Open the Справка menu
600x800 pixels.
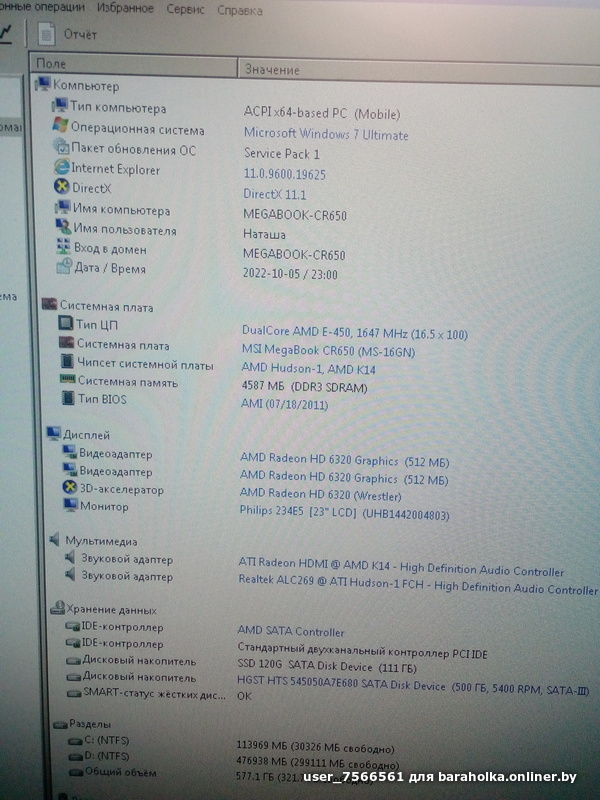(x=240, y=10)
